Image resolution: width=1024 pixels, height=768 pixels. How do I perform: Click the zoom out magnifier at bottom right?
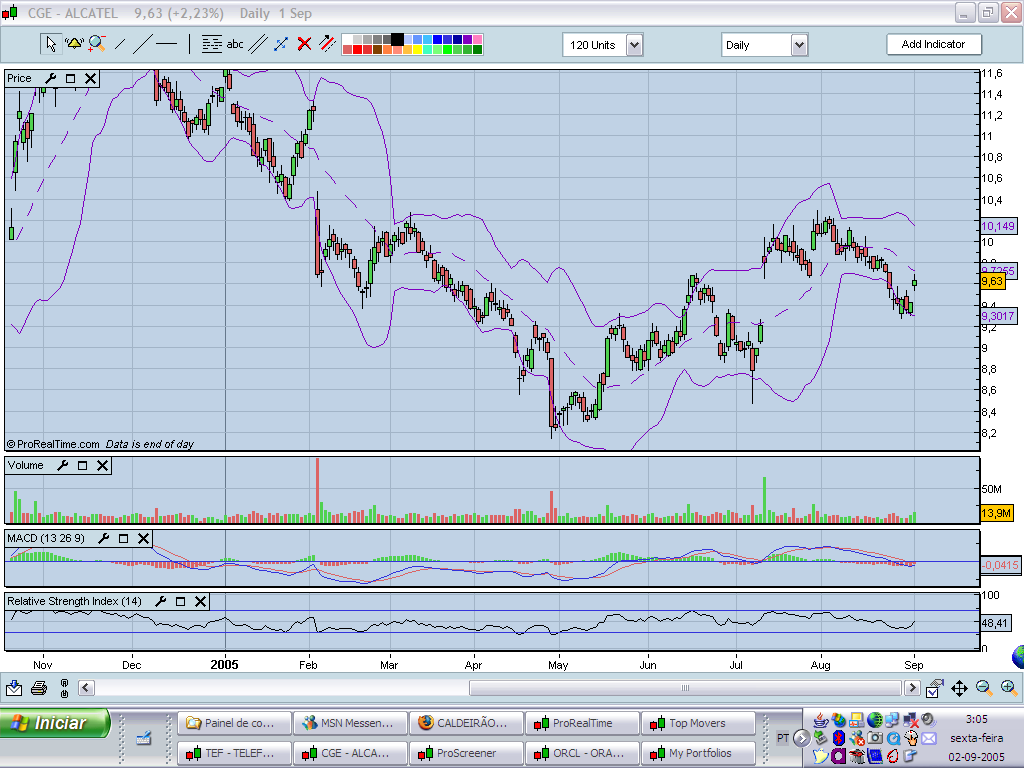point(984,688)
